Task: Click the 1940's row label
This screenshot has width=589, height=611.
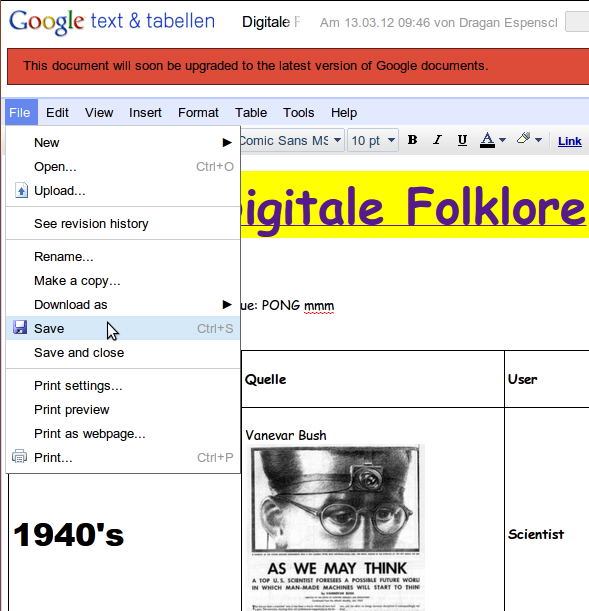Action: click(69, 535)
